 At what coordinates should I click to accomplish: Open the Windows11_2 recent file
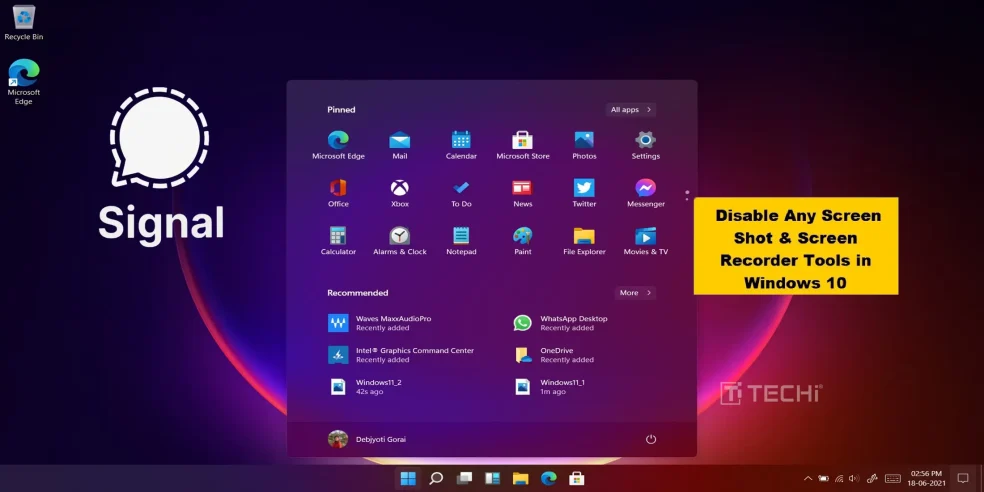[x=338, y=386]
